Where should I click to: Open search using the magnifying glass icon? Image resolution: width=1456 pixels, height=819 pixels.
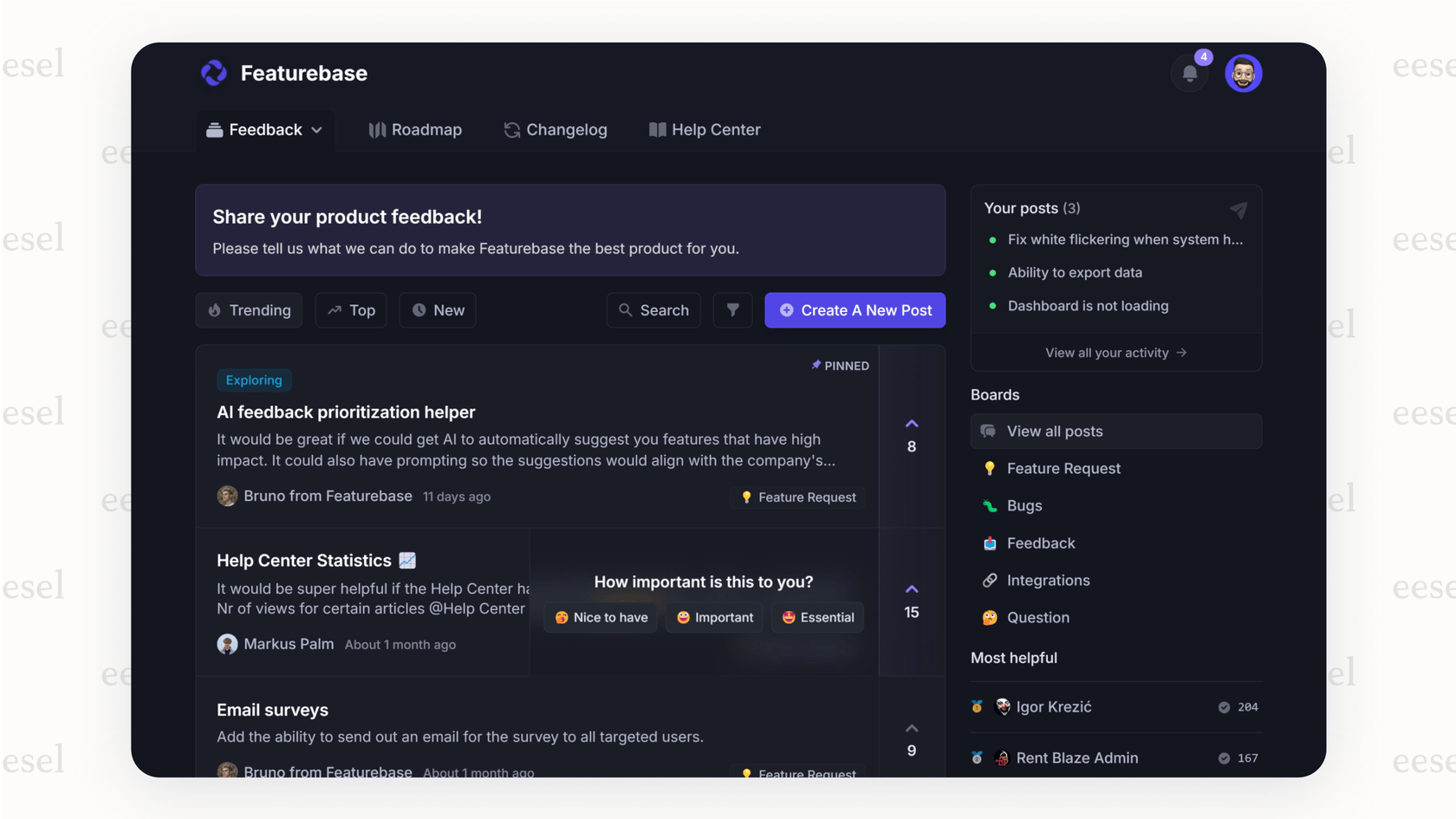click(x=626, y=310)
